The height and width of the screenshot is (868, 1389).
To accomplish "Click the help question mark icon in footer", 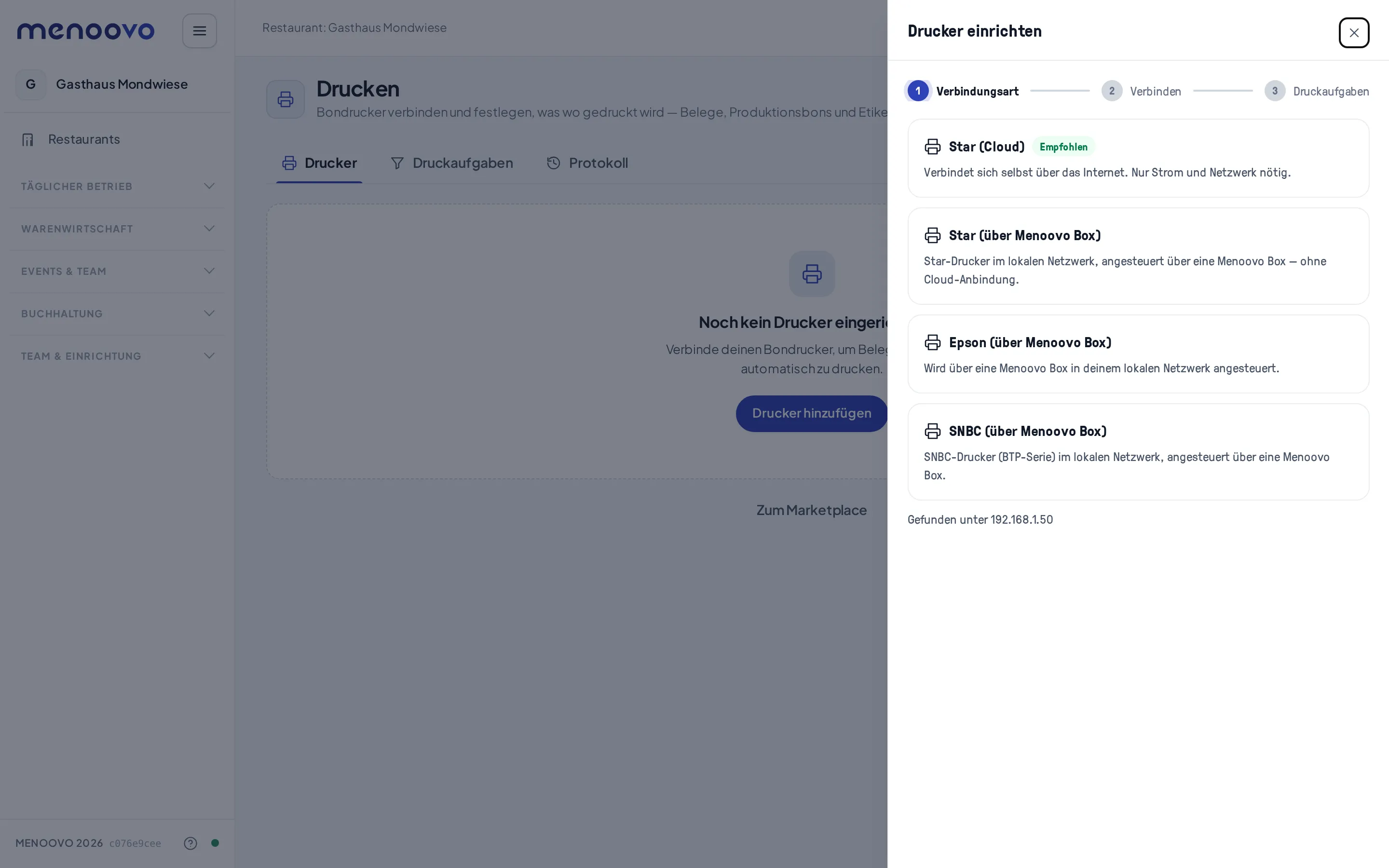I will [191, 843].
